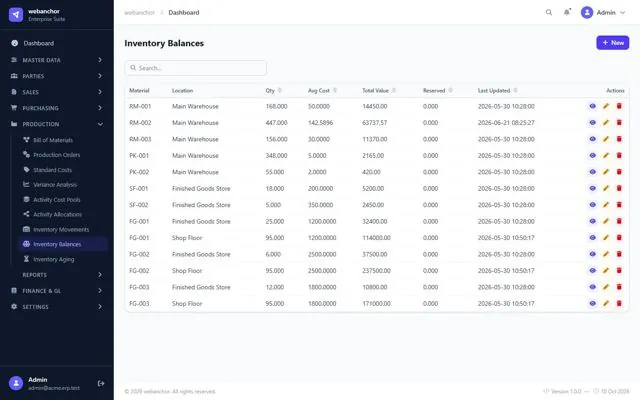Open Inventory Aging page
The height and width of the screenshot is (400, 640).
tap(63, 259)
